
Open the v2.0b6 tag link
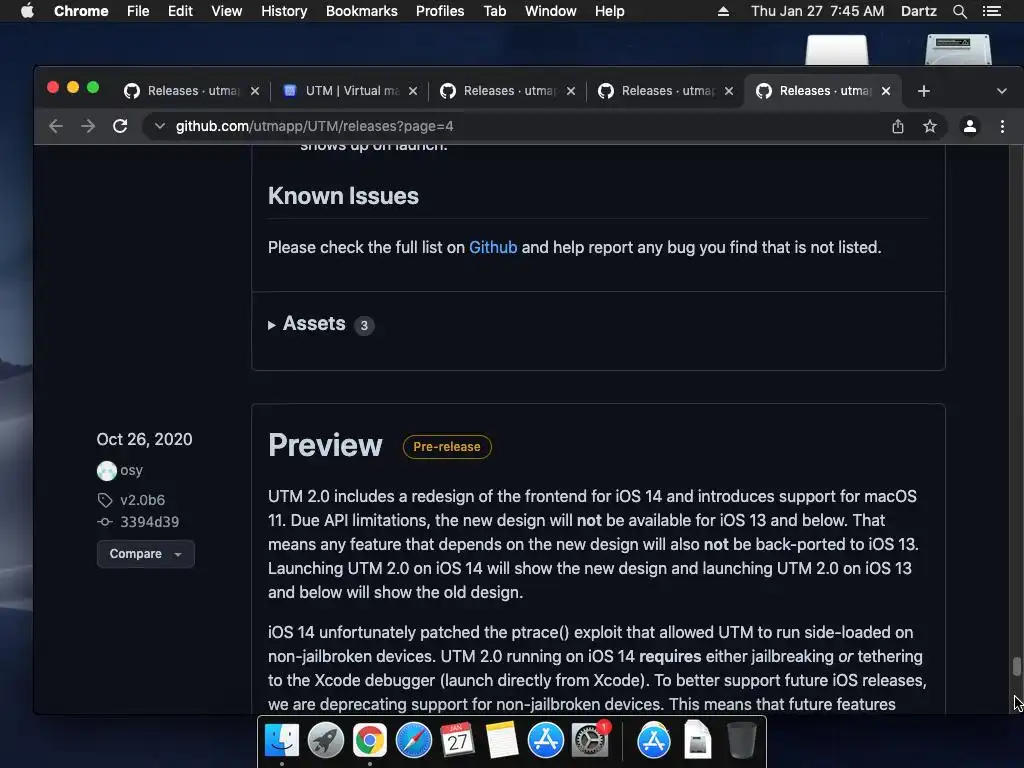(142, 500)
